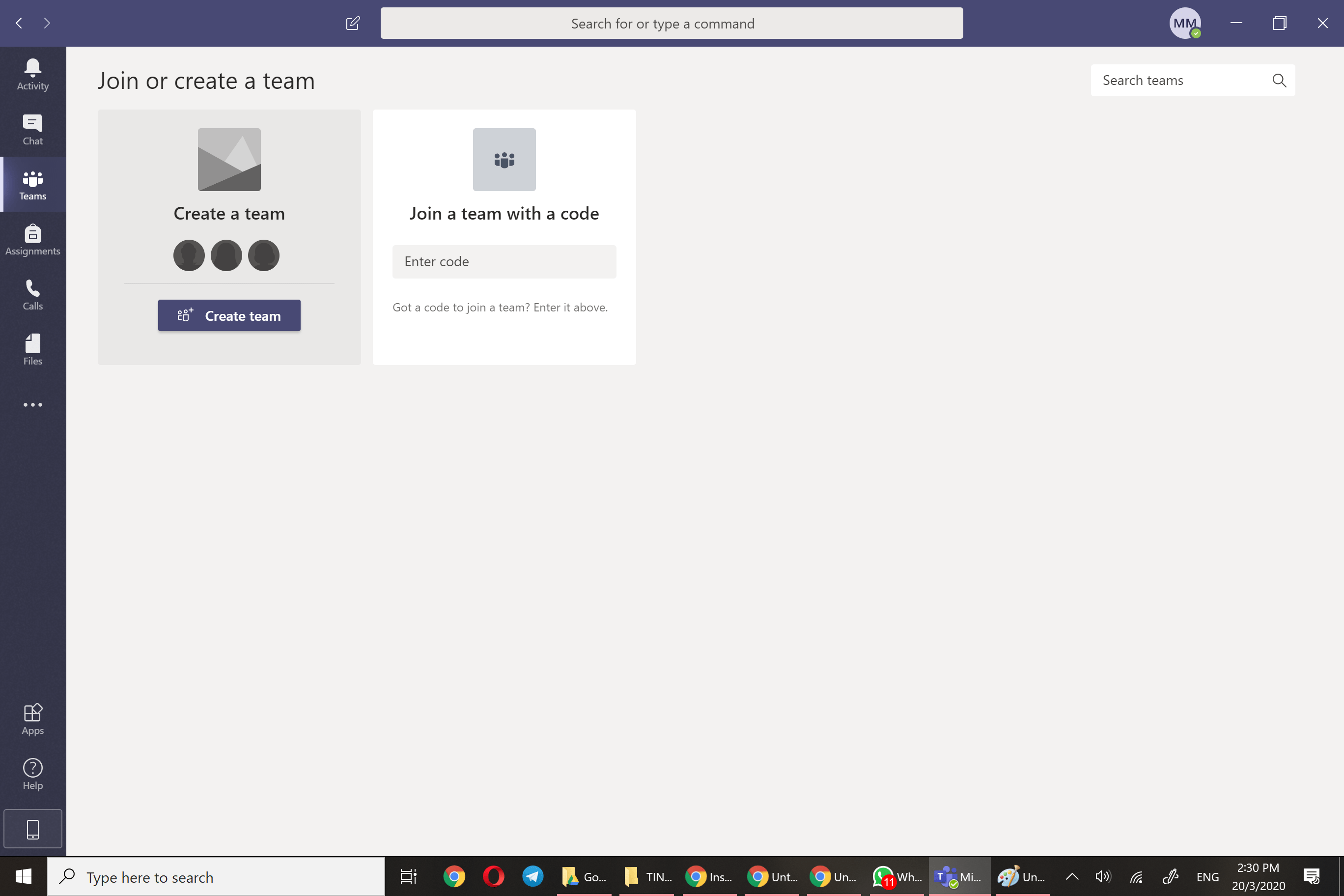The height and width of the screenshot is (896, 1344).
Task: Open the Assignments section
Action: click(32, 239)
